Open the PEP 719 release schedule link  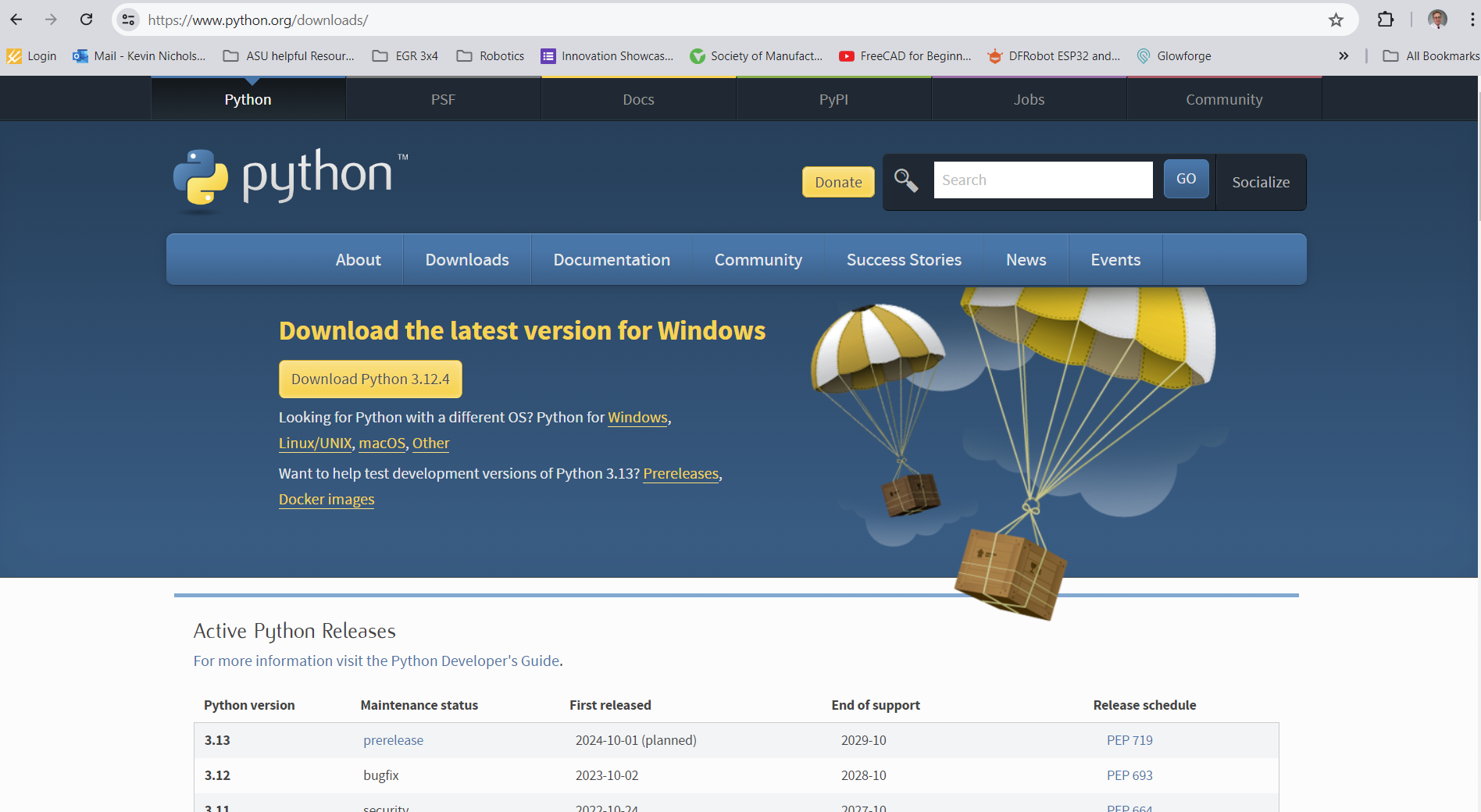(1129, 740)
